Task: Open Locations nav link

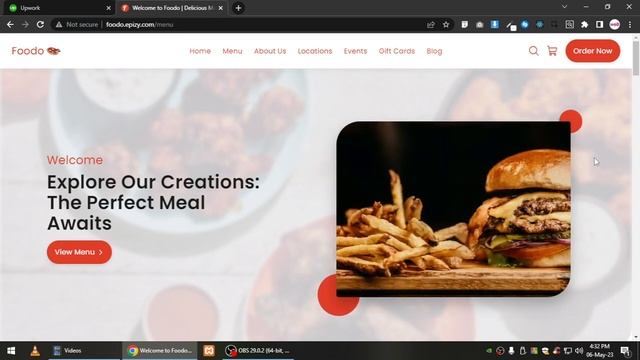Action: click(315, 51)
